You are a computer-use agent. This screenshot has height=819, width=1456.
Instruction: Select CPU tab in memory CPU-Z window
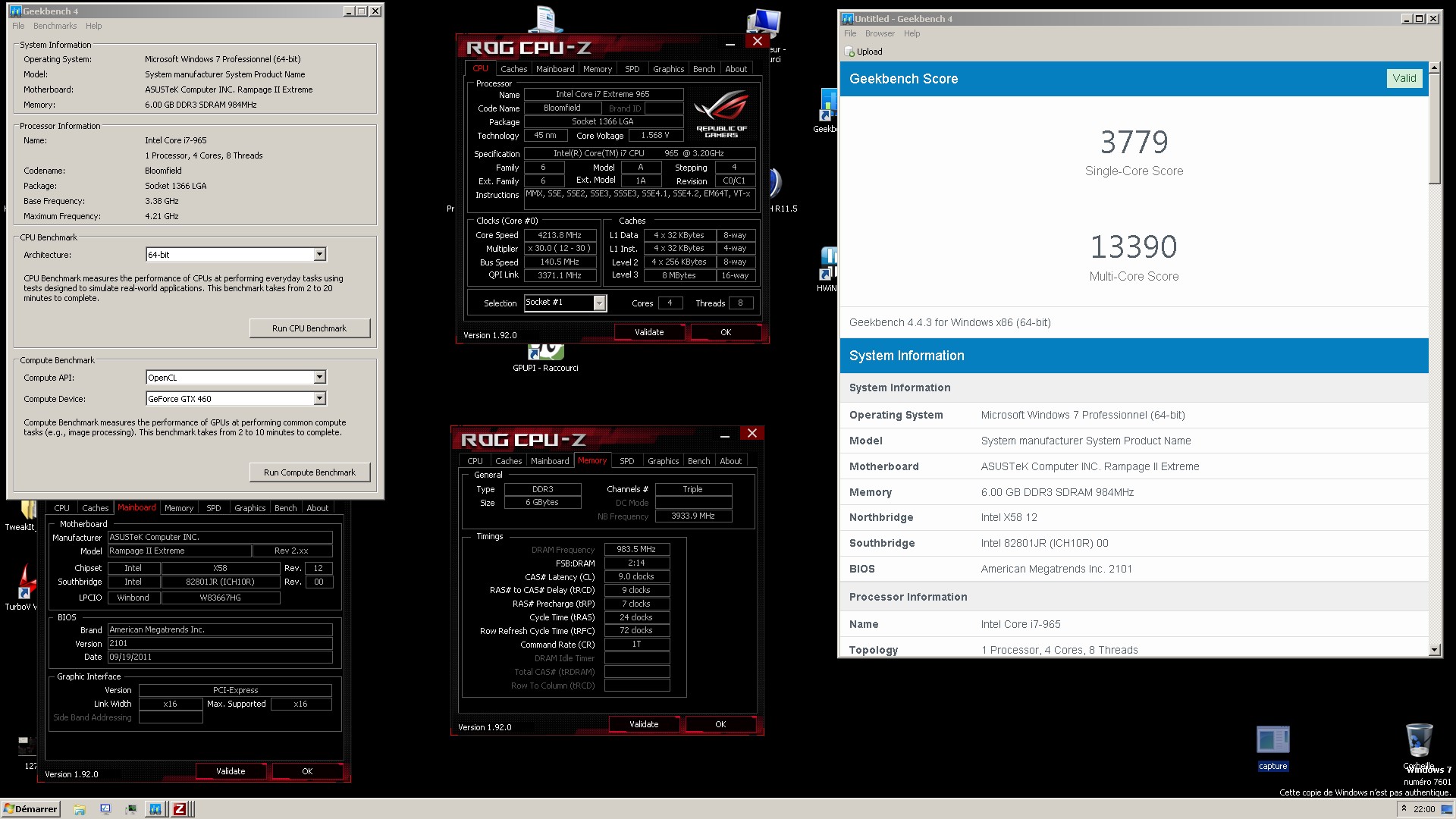pos(475,461)
